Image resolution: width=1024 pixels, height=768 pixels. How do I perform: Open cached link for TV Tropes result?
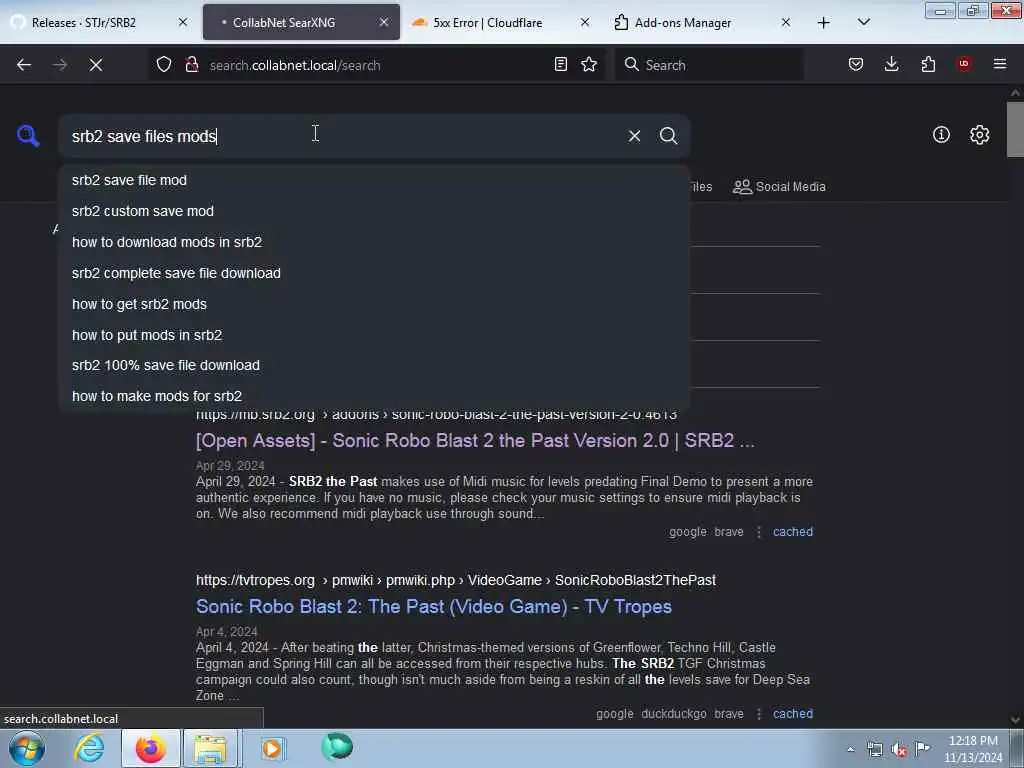[793, 714]
